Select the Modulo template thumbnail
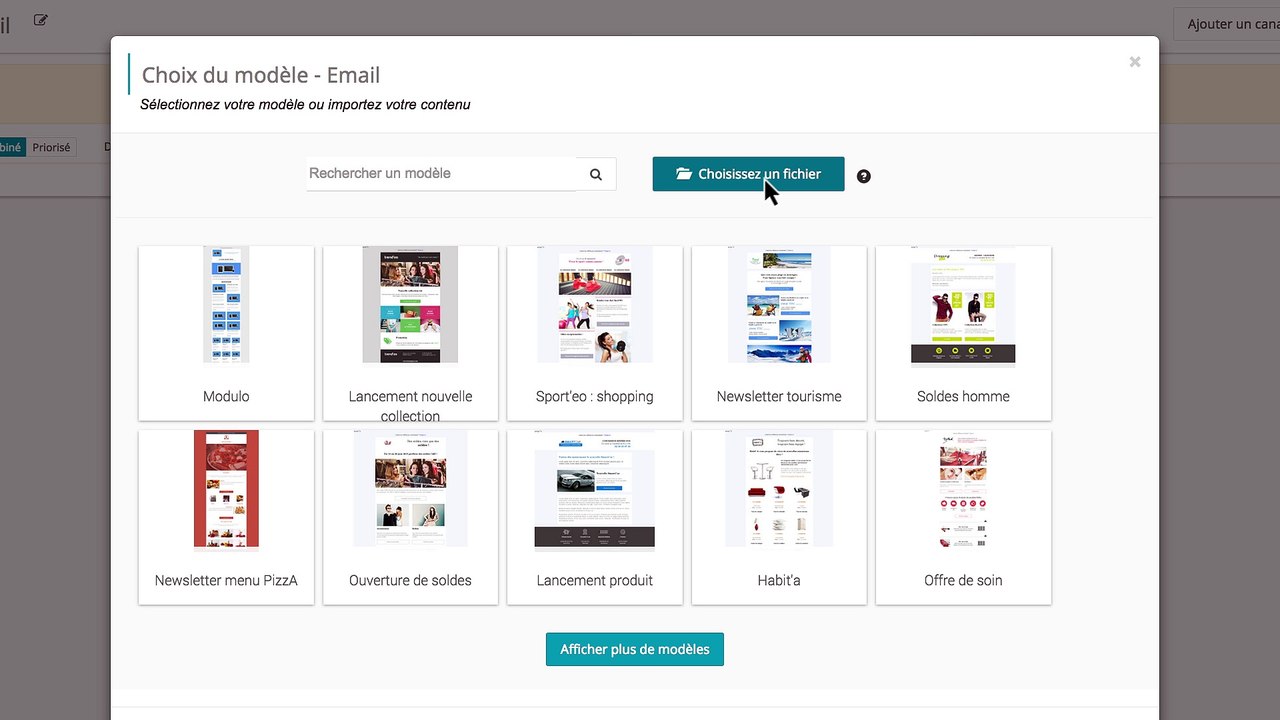This screenshot has width=1280, height=720. pyautogui.click(x=226, y=304)
